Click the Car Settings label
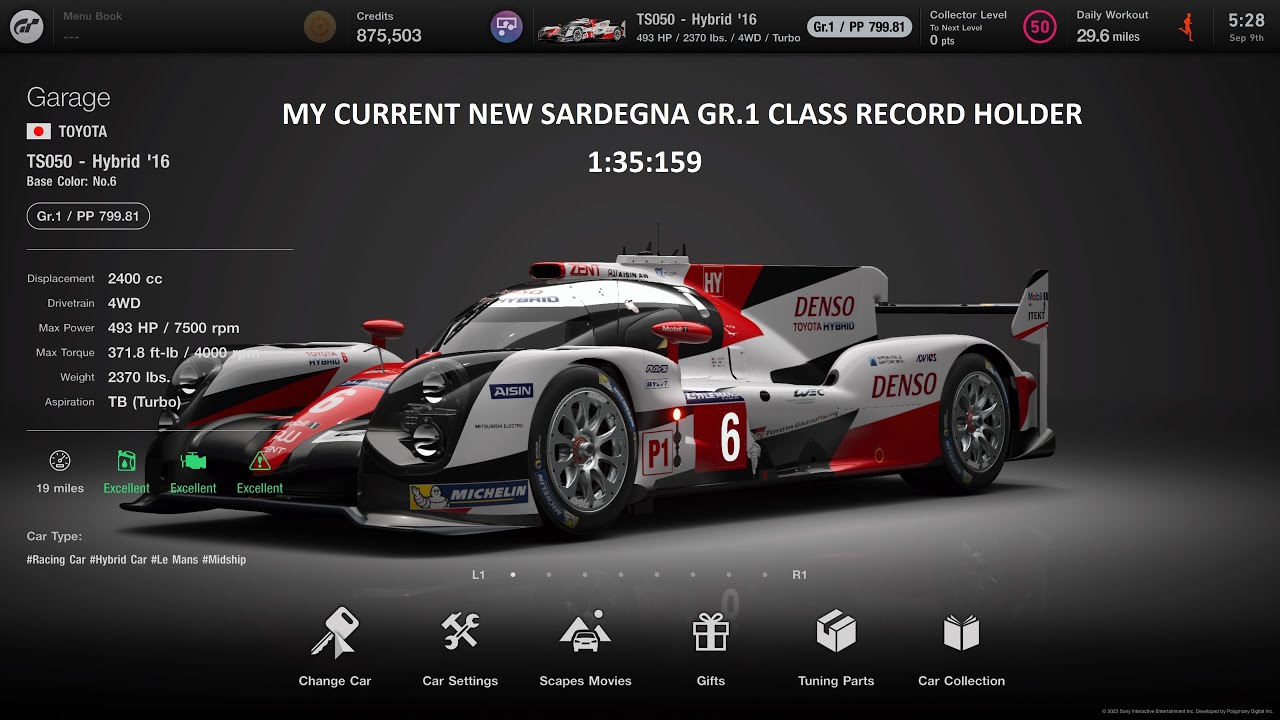Image resolution: width=1280 pixels, height=720 pixels. [460, 681]
